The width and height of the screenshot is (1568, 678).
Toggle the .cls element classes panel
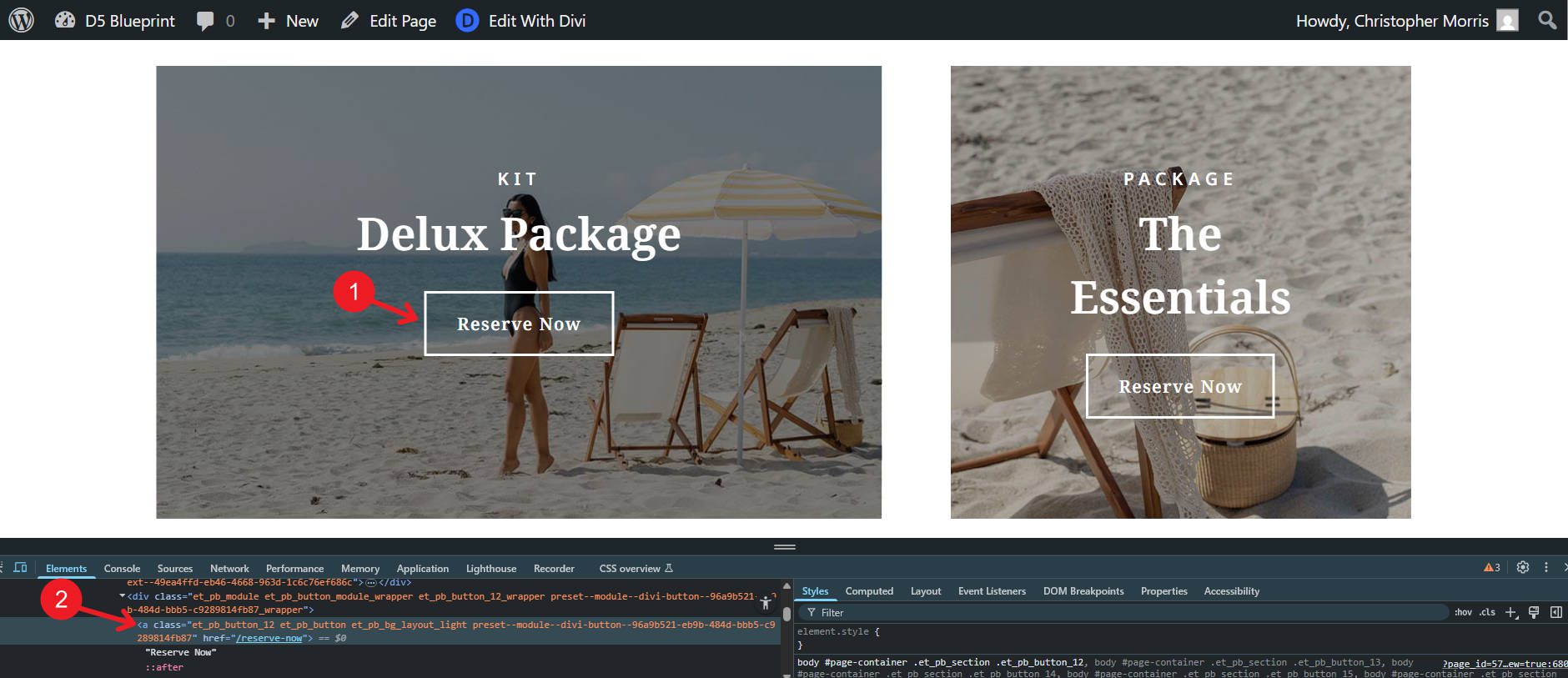(x=1487, y=612)
